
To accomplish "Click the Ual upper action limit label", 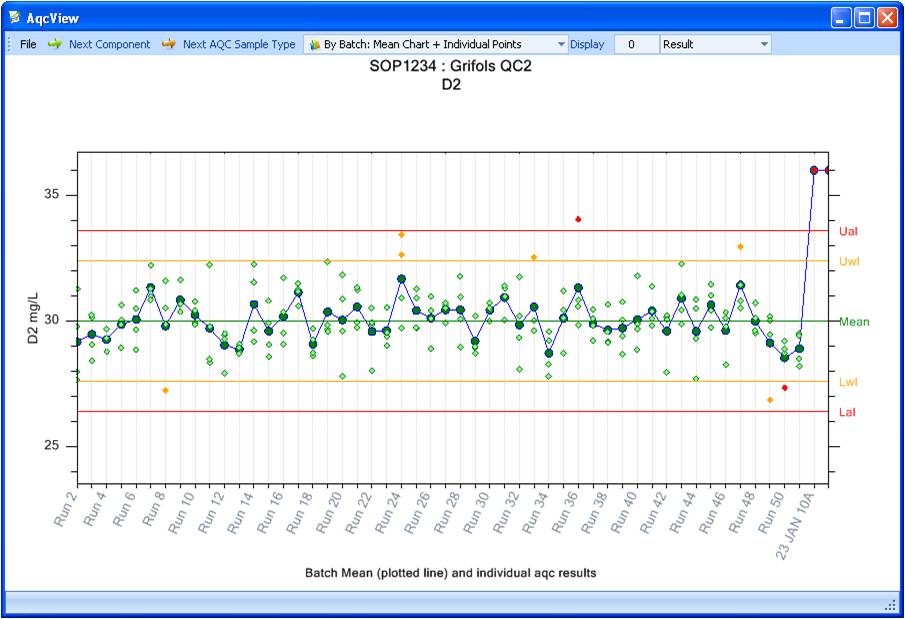I will (848, 231).
